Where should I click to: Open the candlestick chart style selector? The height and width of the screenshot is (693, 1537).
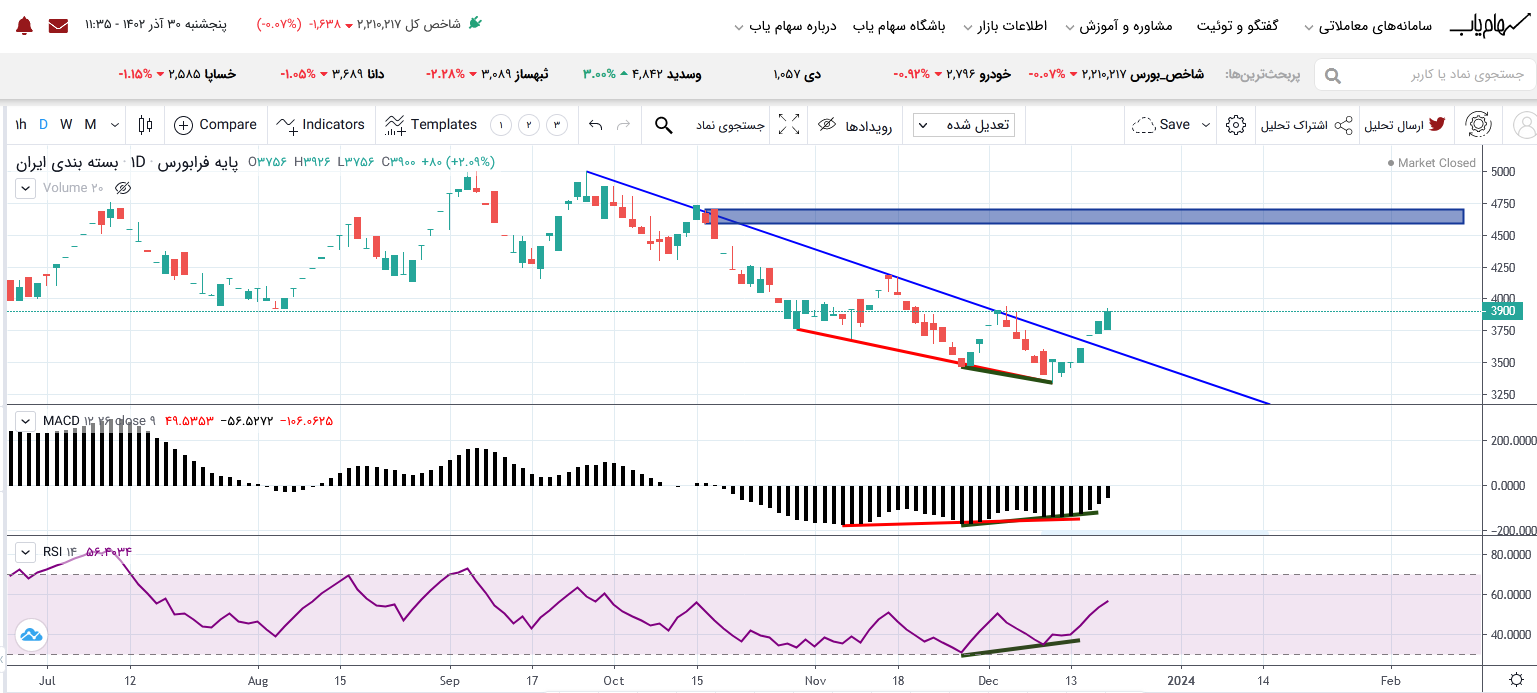(x=146, y=125)
